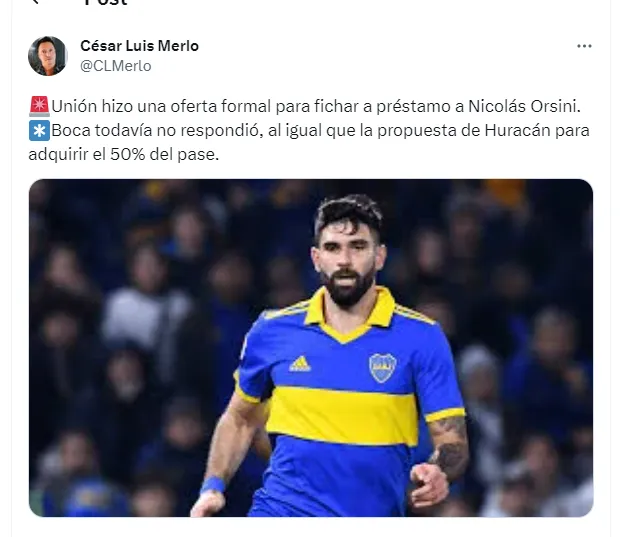The width and height of the screenshot is (631, 537).
Task: Click the display name César Luis Merlo
Action: 139,46
